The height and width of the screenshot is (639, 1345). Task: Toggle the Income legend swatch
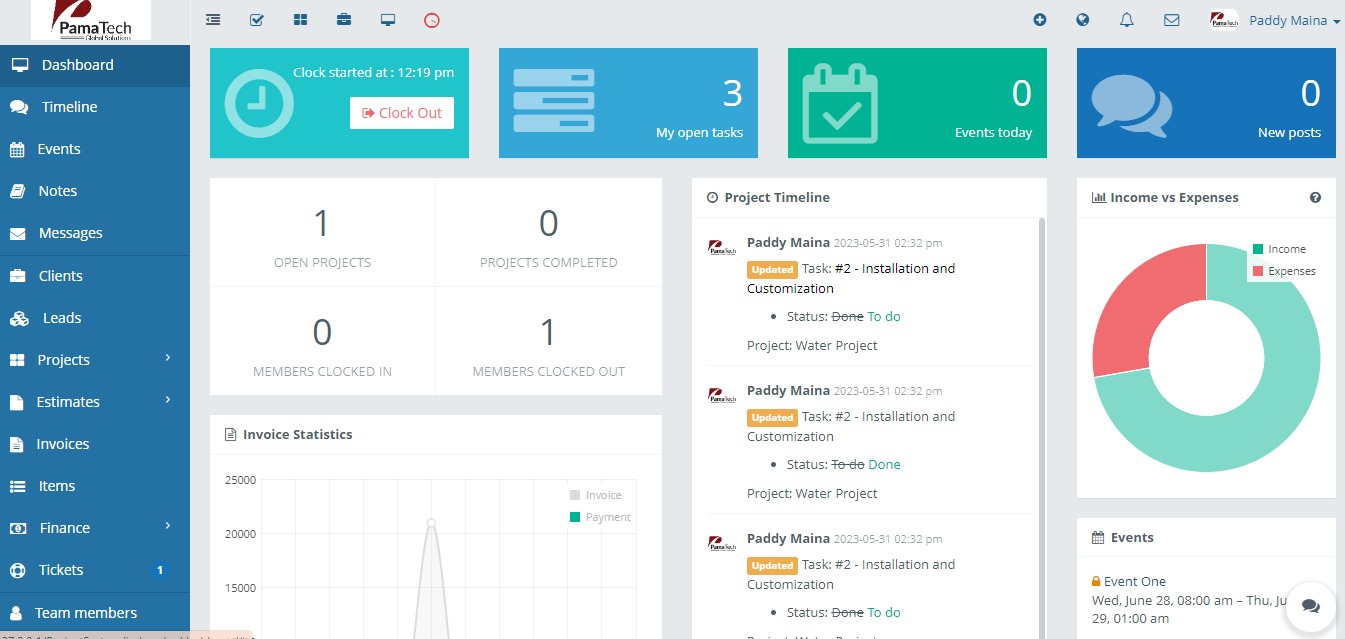tap(1258, 249)
